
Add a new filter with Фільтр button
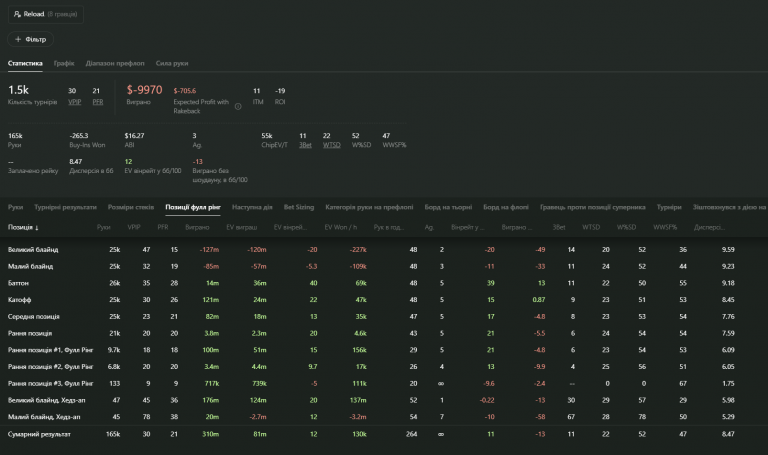coord(30,39)
